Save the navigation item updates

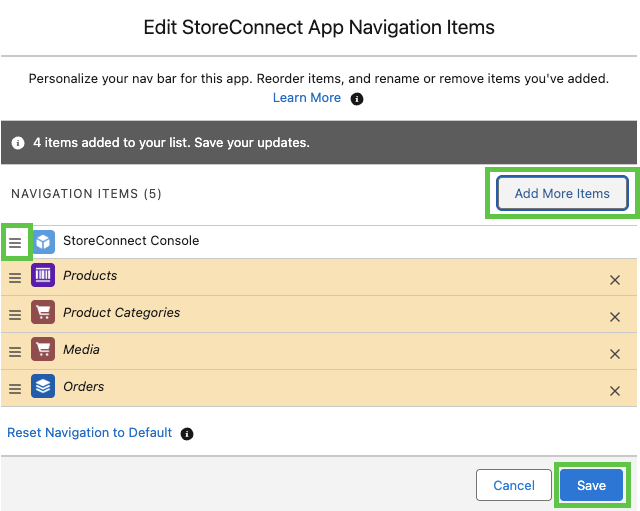coord(591,485)
